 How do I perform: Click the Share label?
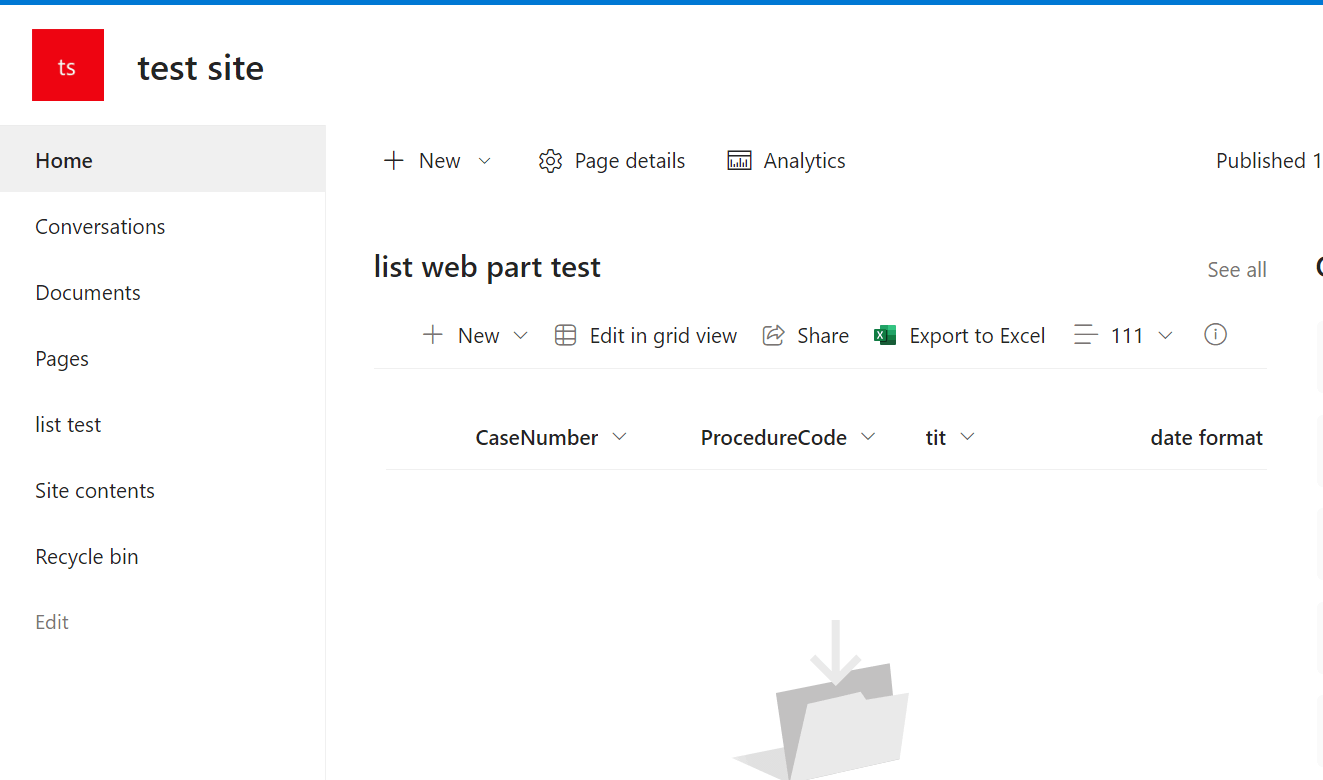(x=823, y=336)
